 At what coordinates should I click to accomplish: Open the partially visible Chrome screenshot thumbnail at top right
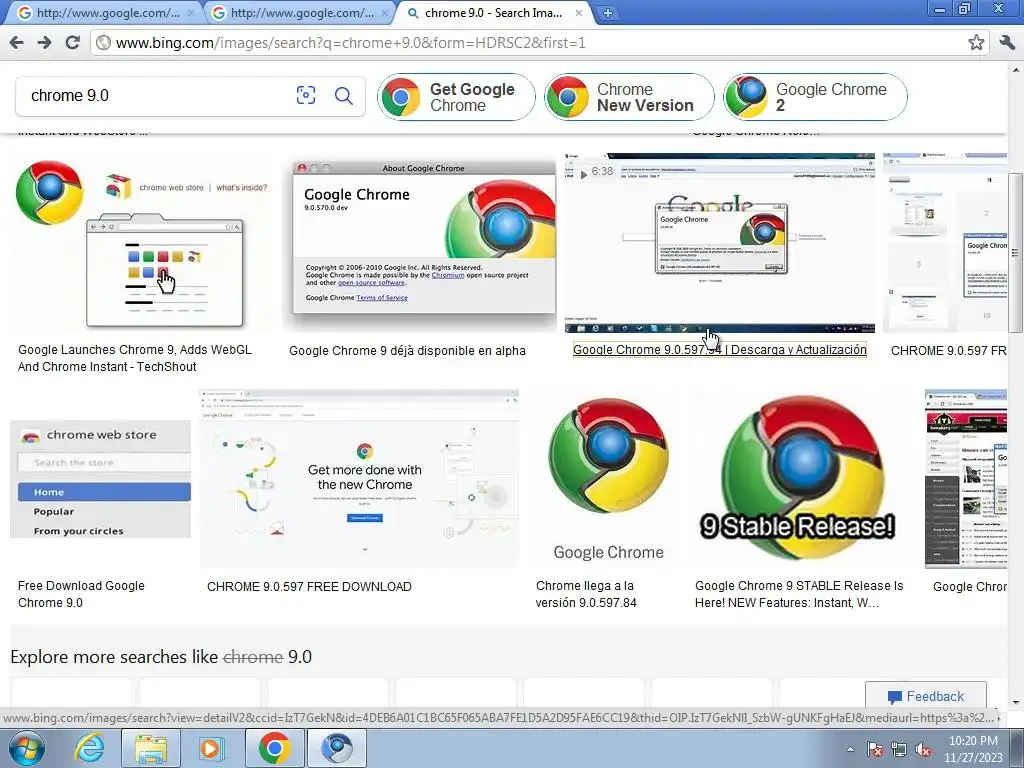tap(945, 243)
